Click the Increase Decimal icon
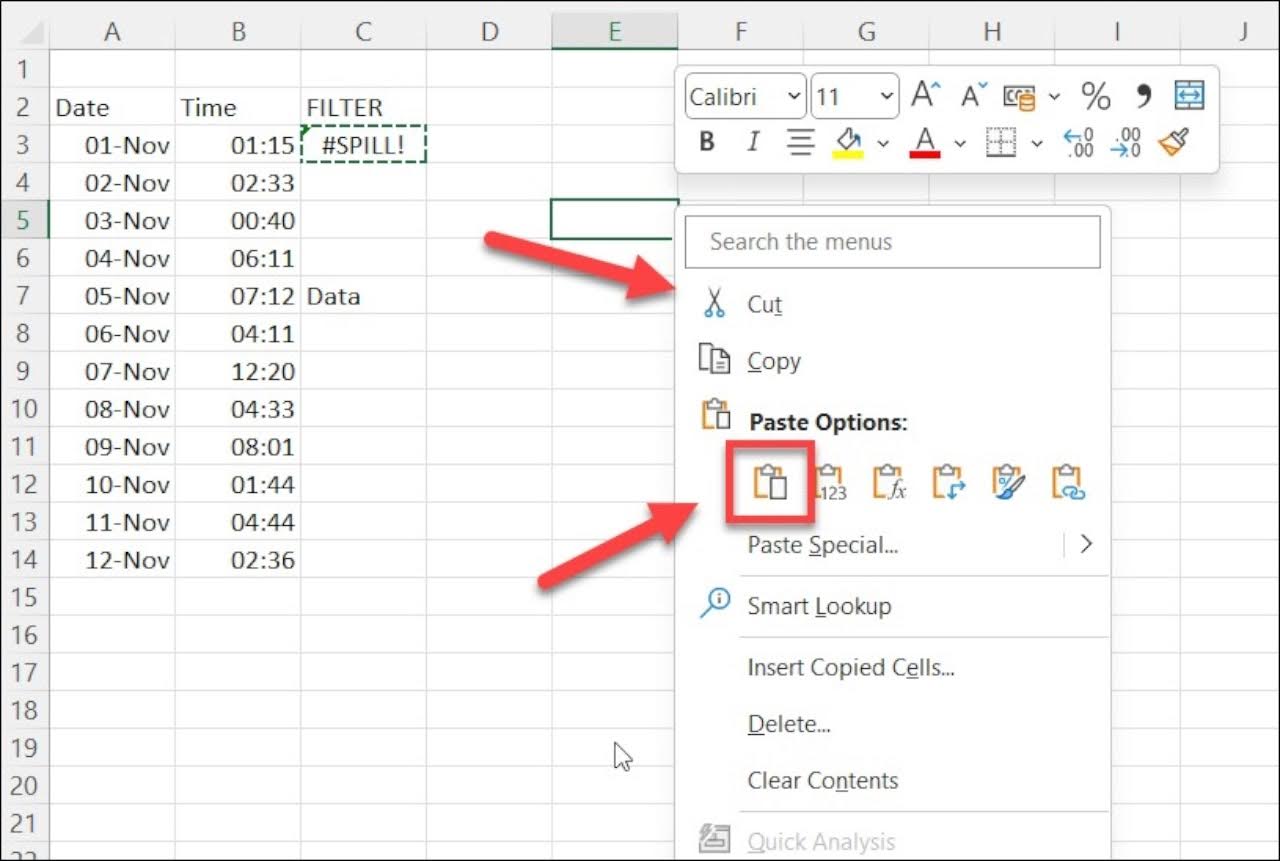 (x=1078, y=143)
